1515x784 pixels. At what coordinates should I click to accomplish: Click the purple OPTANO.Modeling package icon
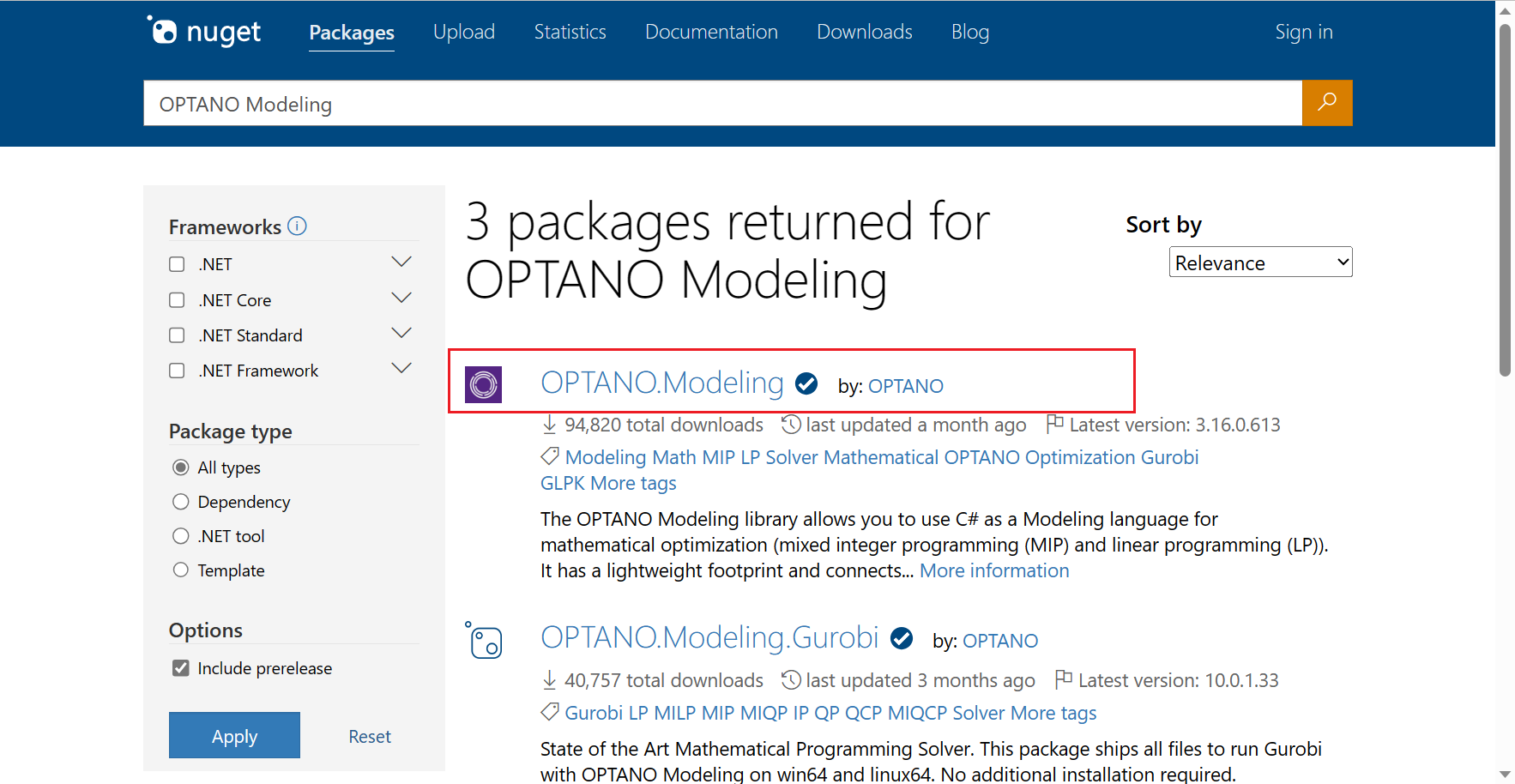(483, 384)
